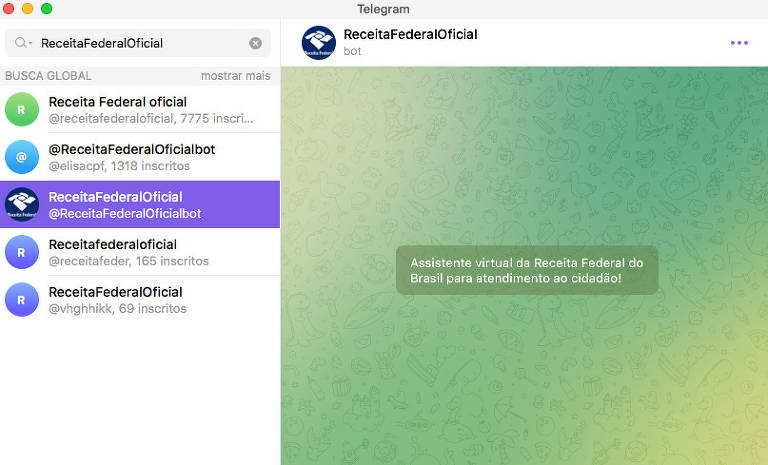The width and height of the screenshot is (768, 465).
Task: Select the '@vhghhikk, 69 inscritos' subtitle
Action: 118,309
